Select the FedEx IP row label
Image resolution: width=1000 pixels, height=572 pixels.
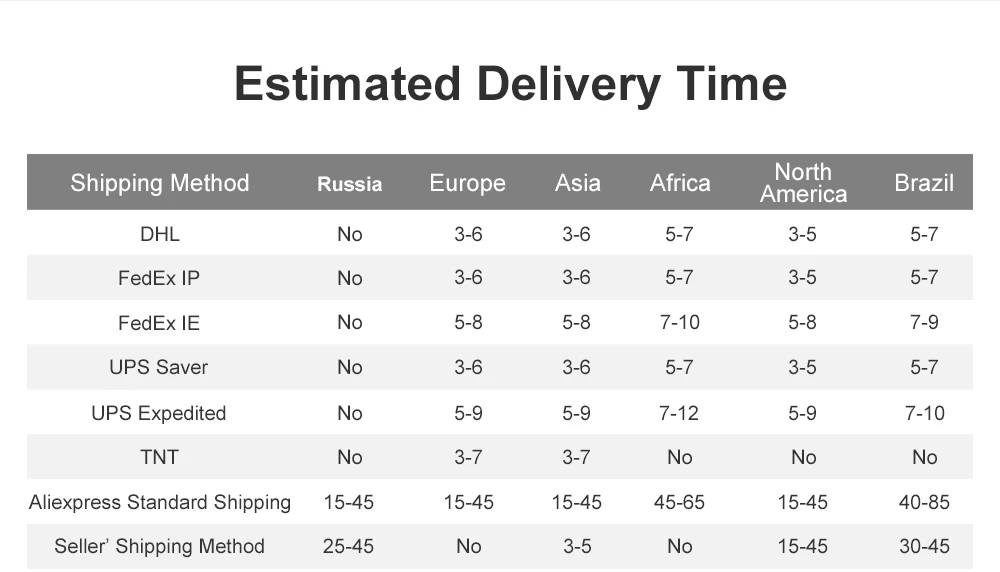pyautogui.click(x=159, y=278)
